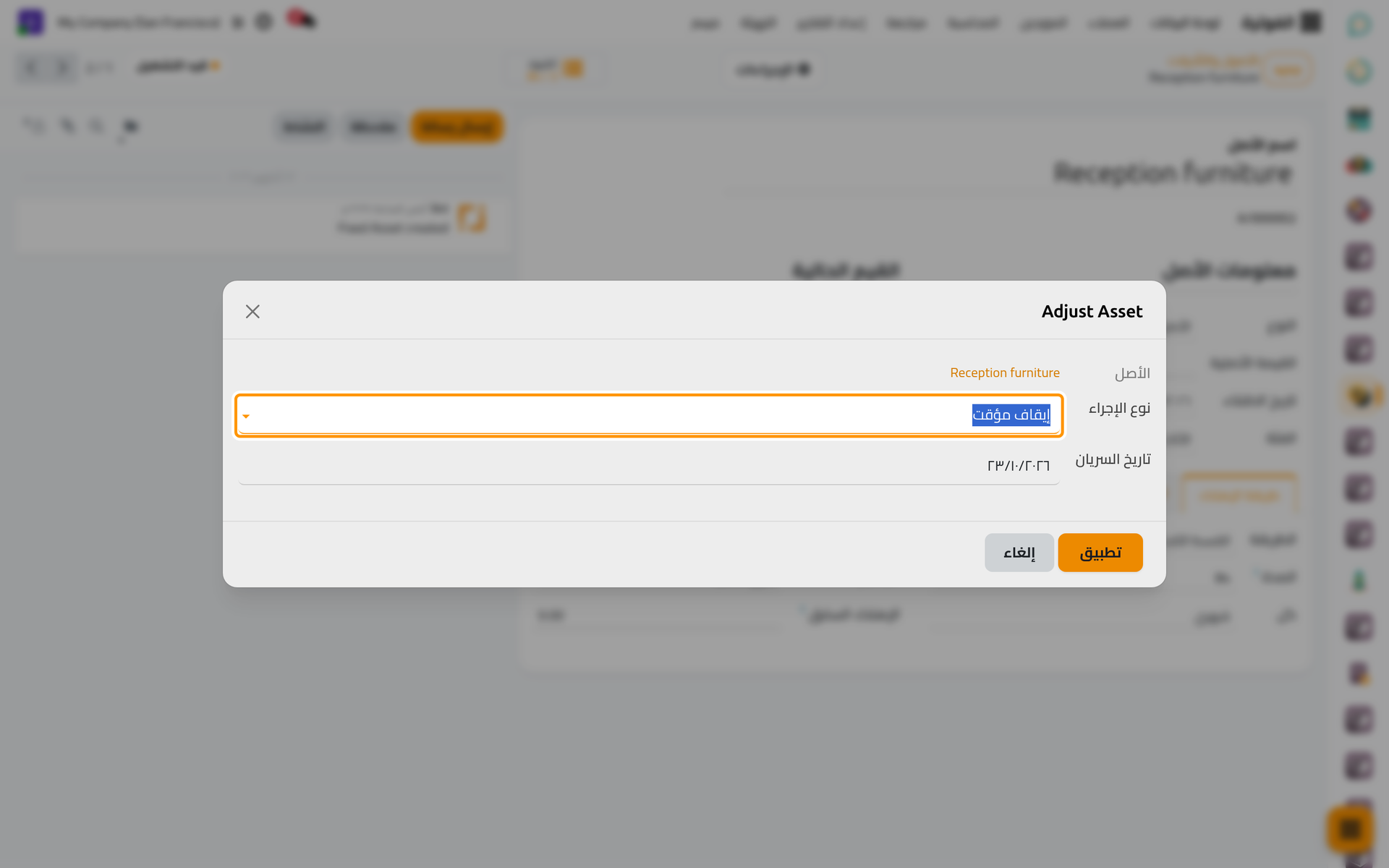Image resolution: width=1389 pixels, height=868 pixels.
Task: Cancel using the إلغاء button
Action: (1019, 553)
